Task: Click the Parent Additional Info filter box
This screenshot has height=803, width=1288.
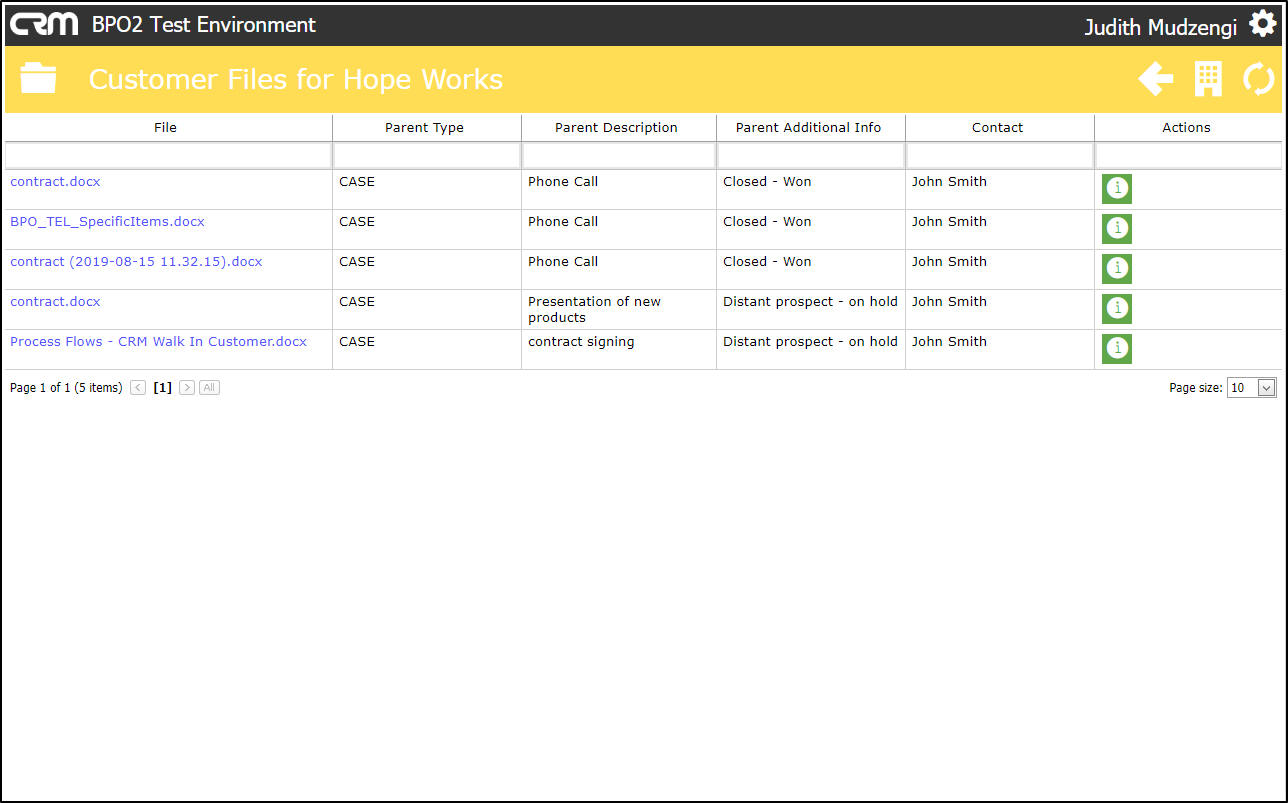Action: [811, 156]
